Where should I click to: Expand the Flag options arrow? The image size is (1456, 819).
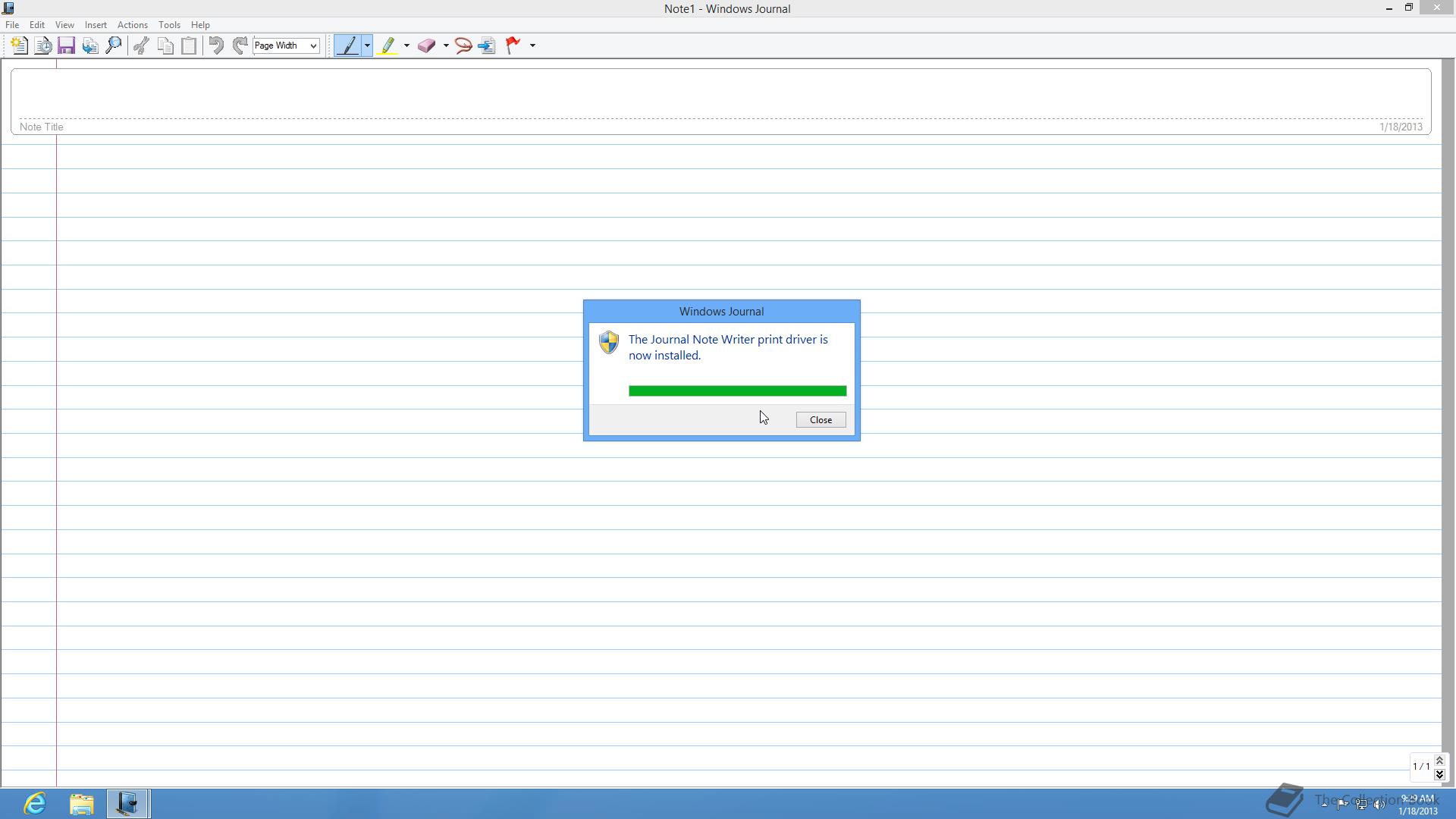(532, 45)
